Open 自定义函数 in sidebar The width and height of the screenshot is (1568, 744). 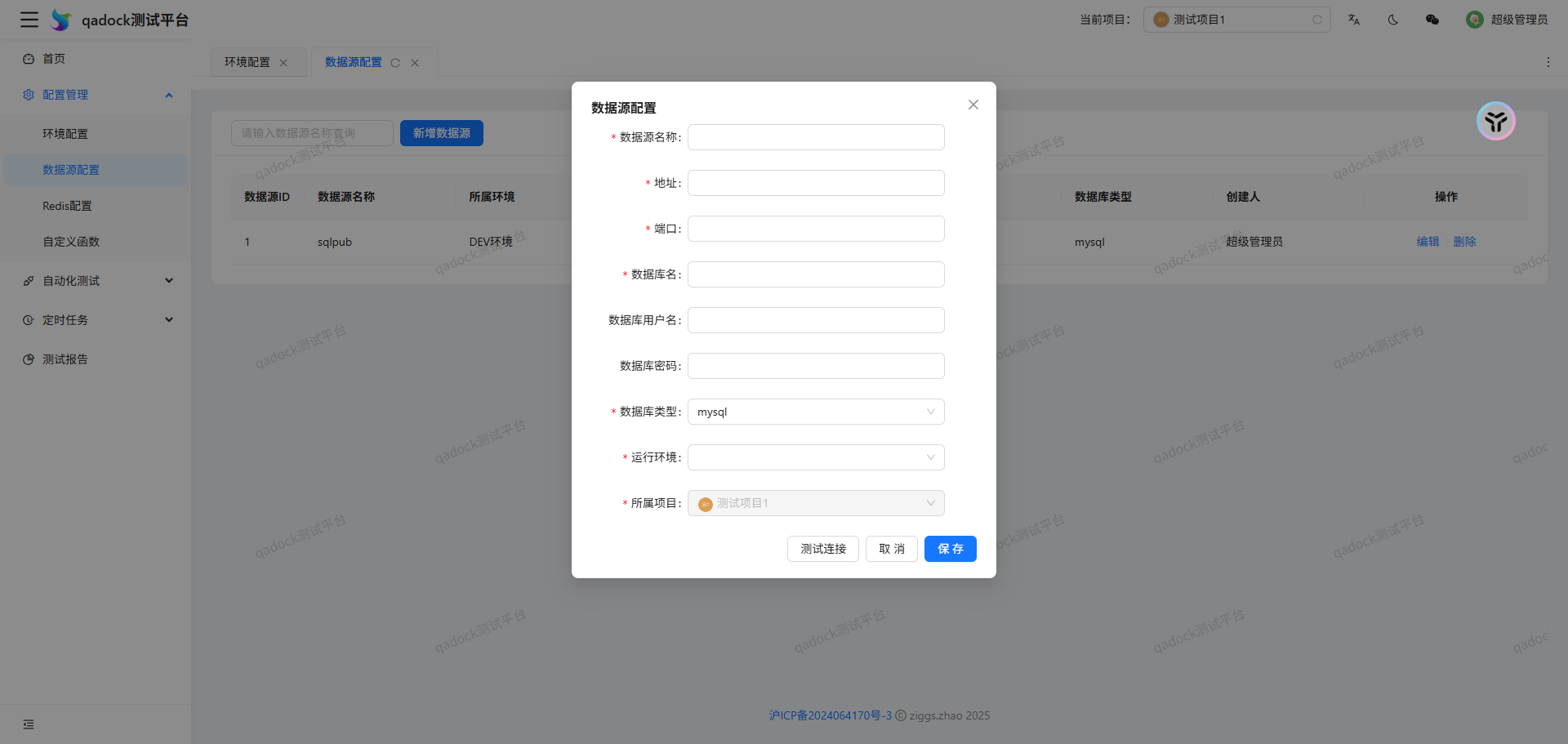point(96,242)
